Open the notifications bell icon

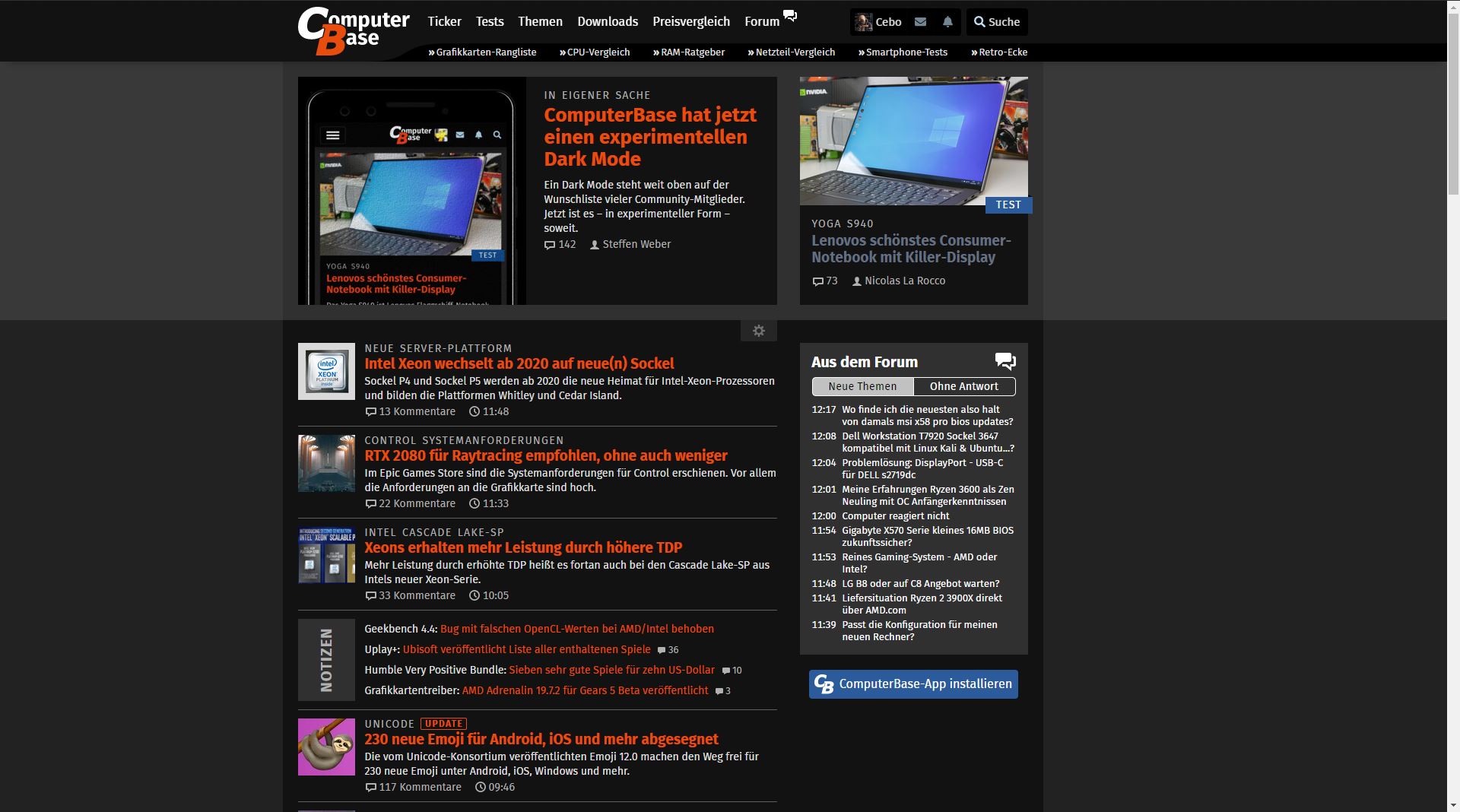point(947,22)
